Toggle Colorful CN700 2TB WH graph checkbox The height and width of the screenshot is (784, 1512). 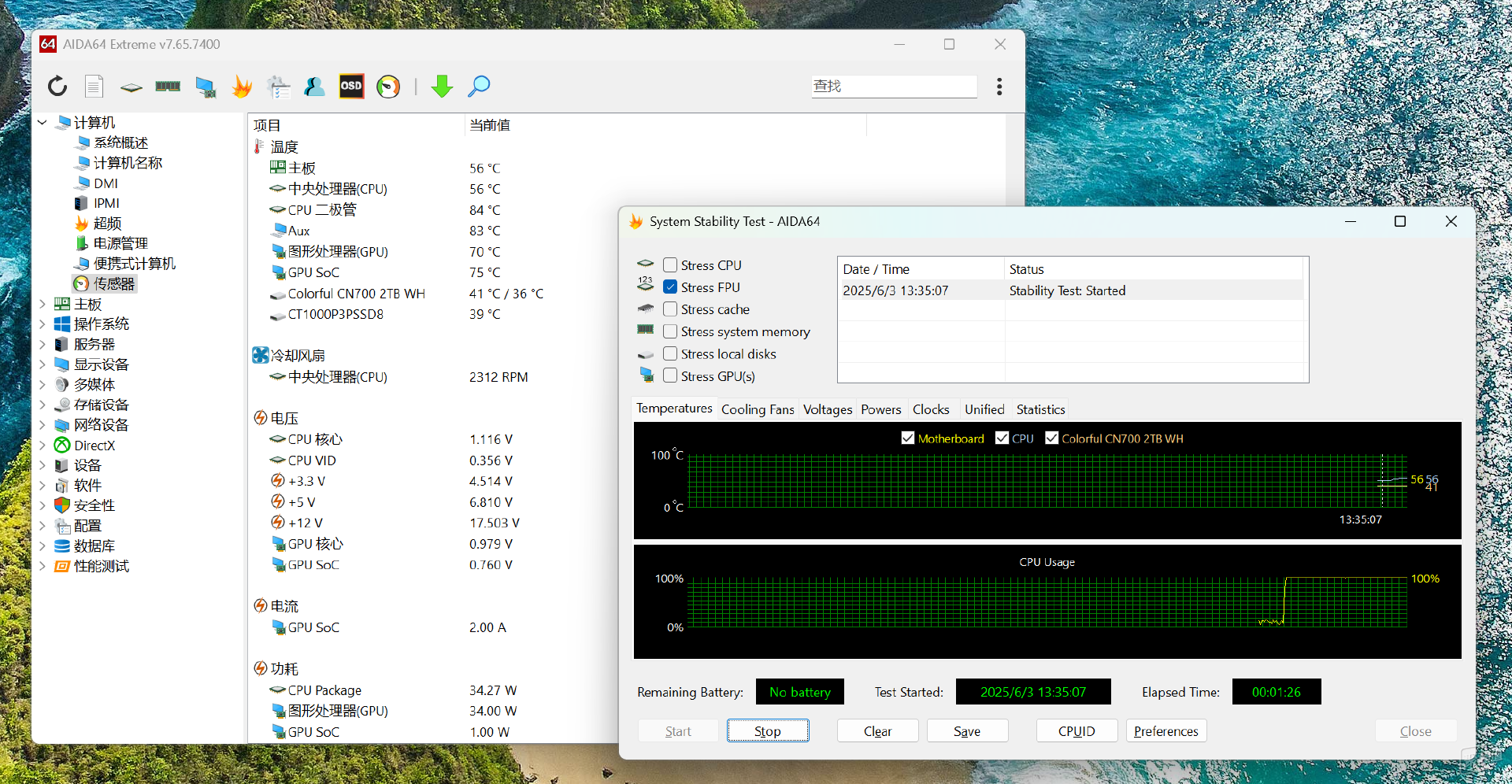click(x=1051, y=438)
